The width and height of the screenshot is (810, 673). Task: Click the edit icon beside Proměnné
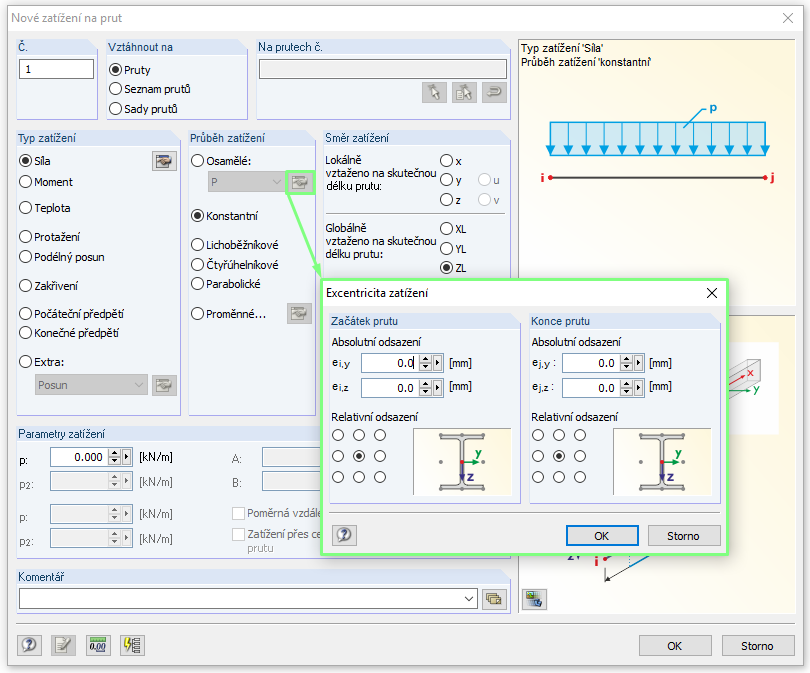tap(299, 314)
